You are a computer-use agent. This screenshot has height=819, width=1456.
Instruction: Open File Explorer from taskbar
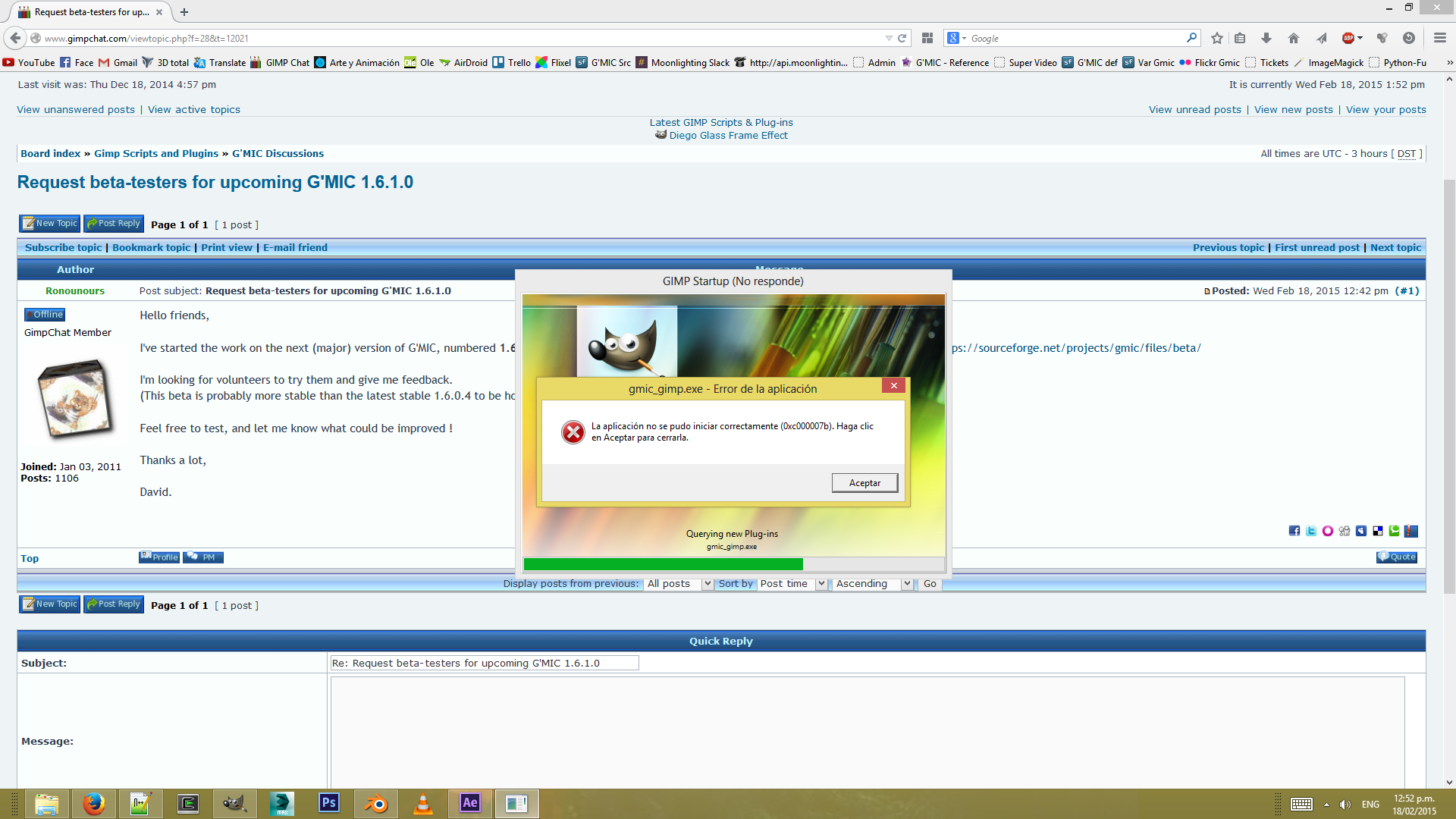point(47,804)
